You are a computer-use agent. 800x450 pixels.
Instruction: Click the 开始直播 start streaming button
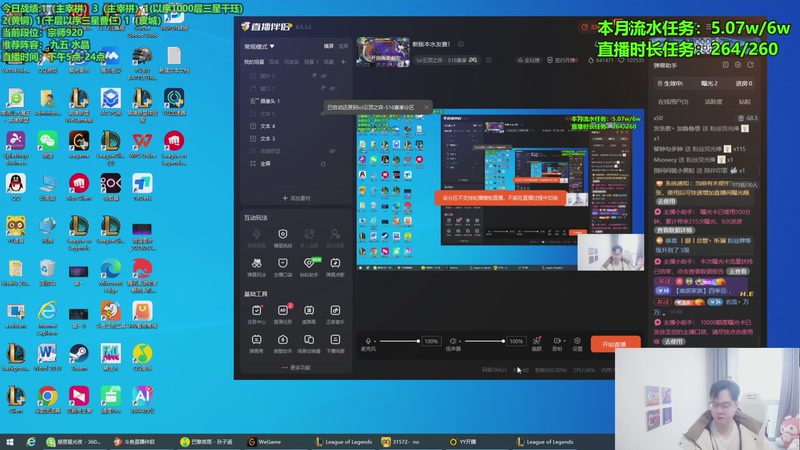[615, 344]
